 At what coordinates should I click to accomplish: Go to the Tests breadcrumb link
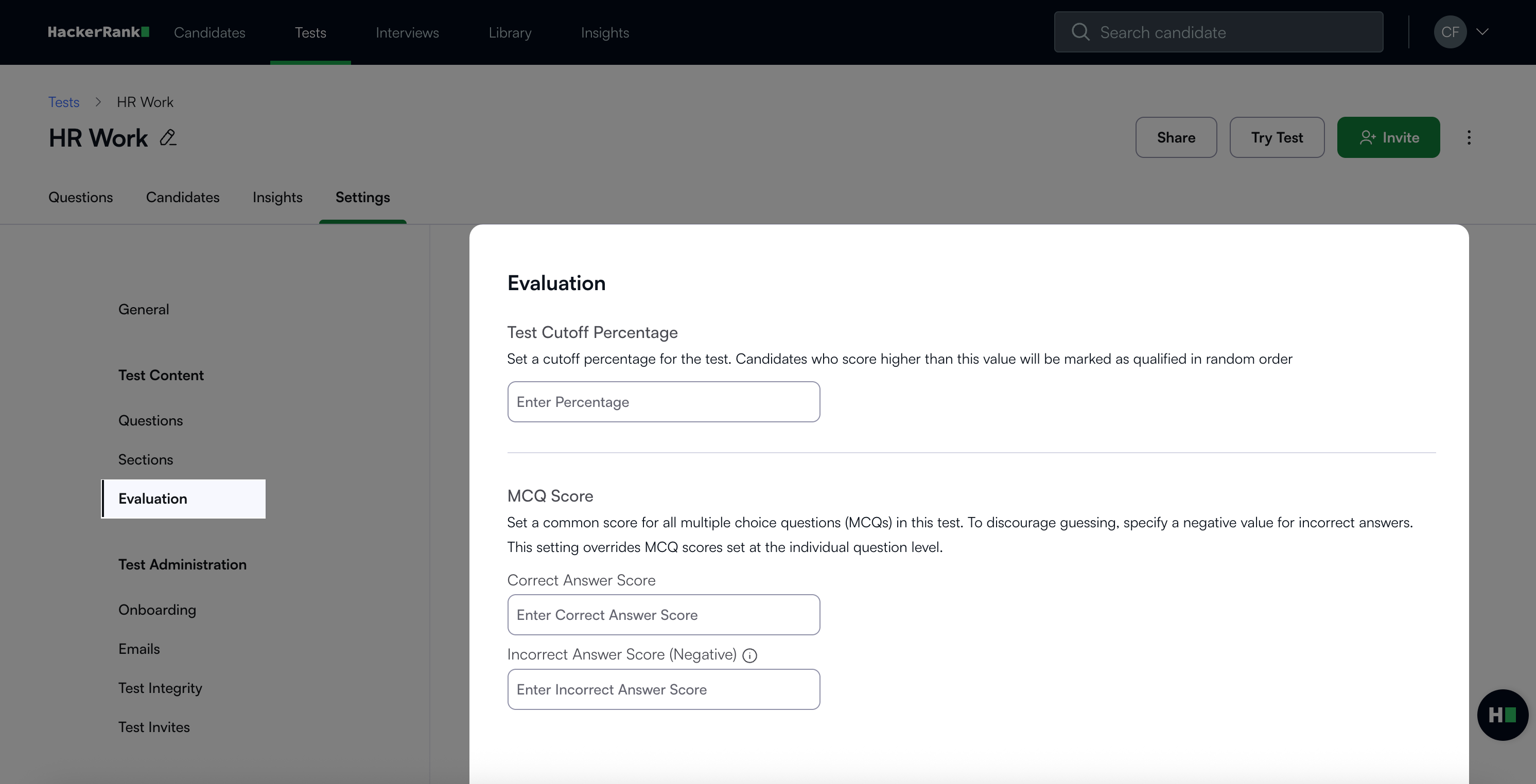(64, 102)
